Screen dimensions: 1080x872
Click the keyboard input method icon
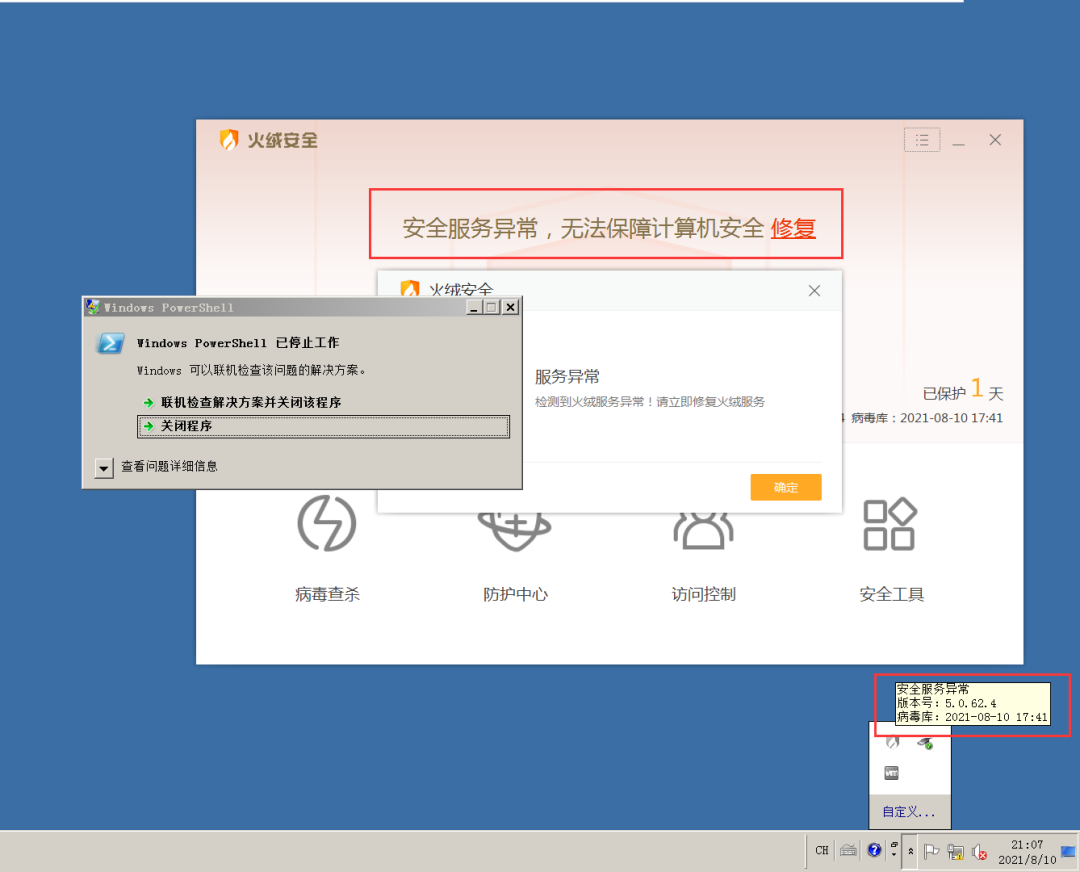(x=849, y=851)
